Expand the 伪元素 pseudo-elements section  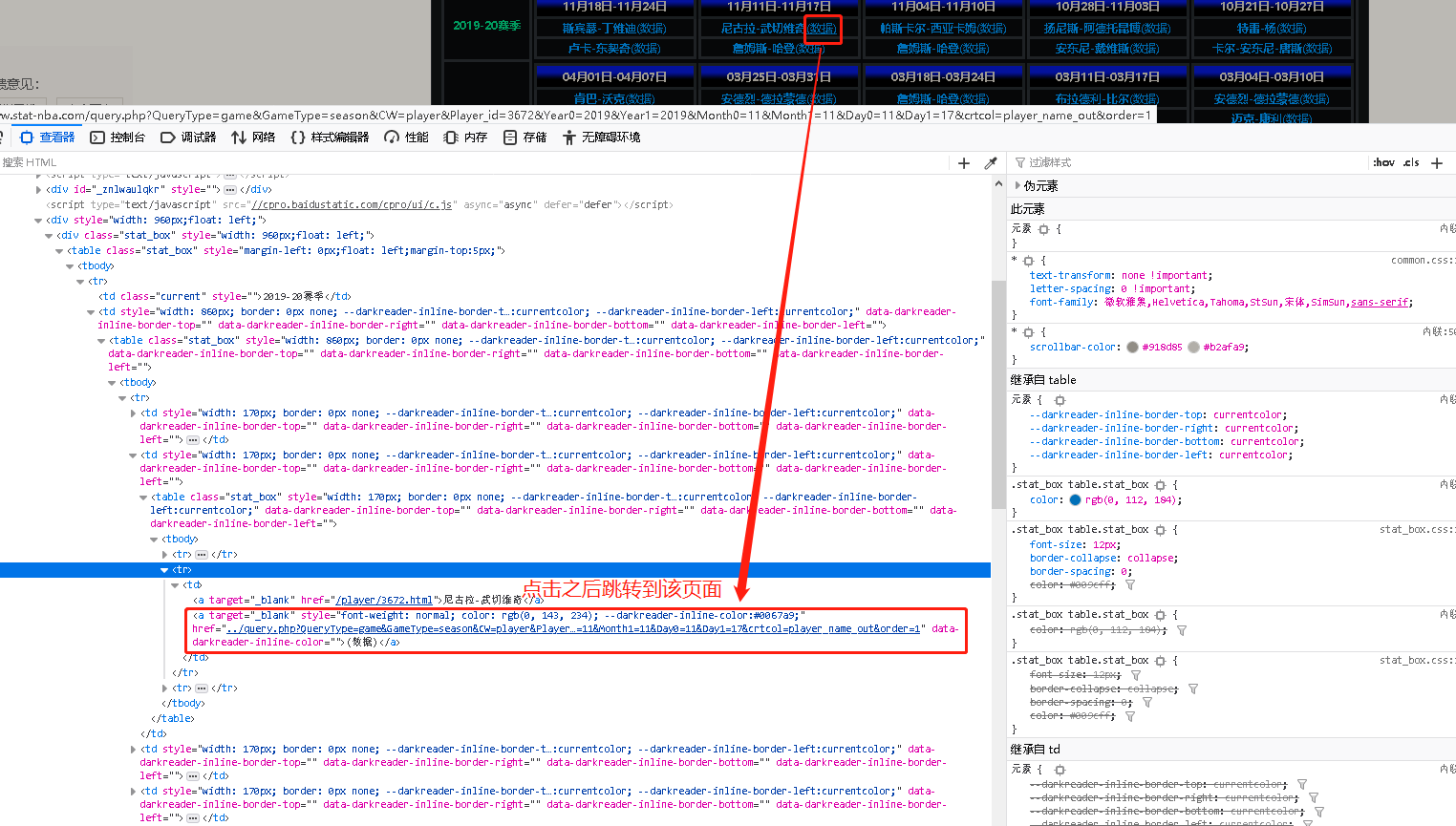1017,186
